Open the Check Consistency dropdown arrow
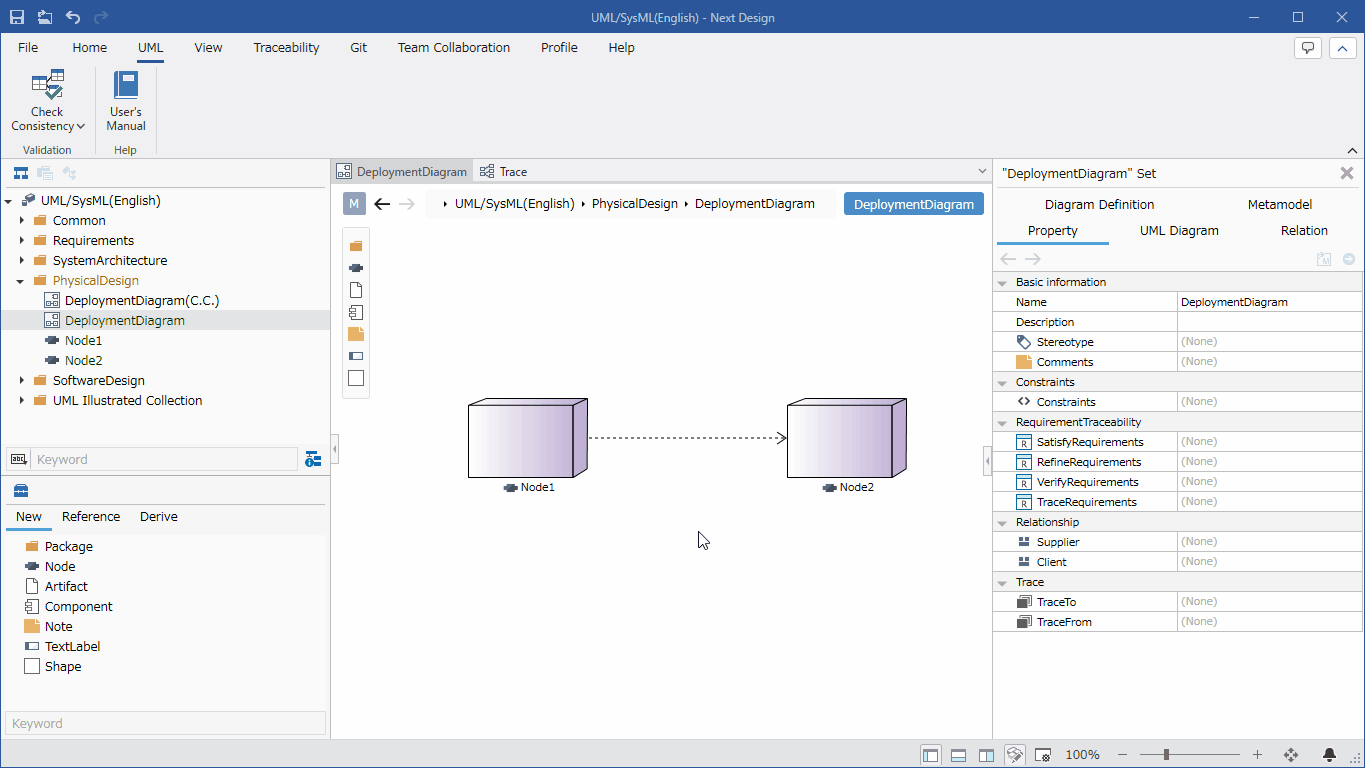The width and height of the screenshot is (1365, 768). point(81,127)
